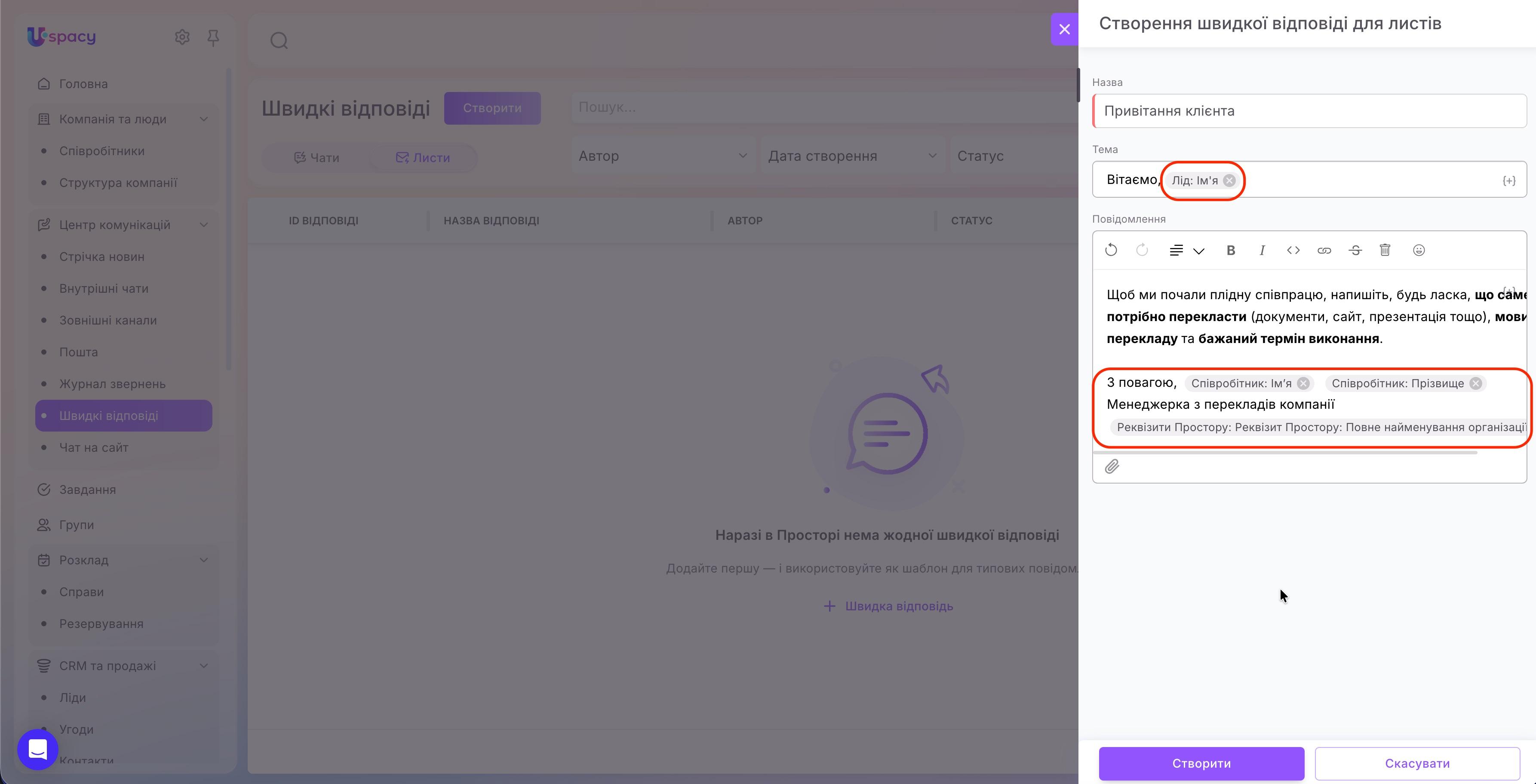Open 'Журнал звернень' menu item

112,383
